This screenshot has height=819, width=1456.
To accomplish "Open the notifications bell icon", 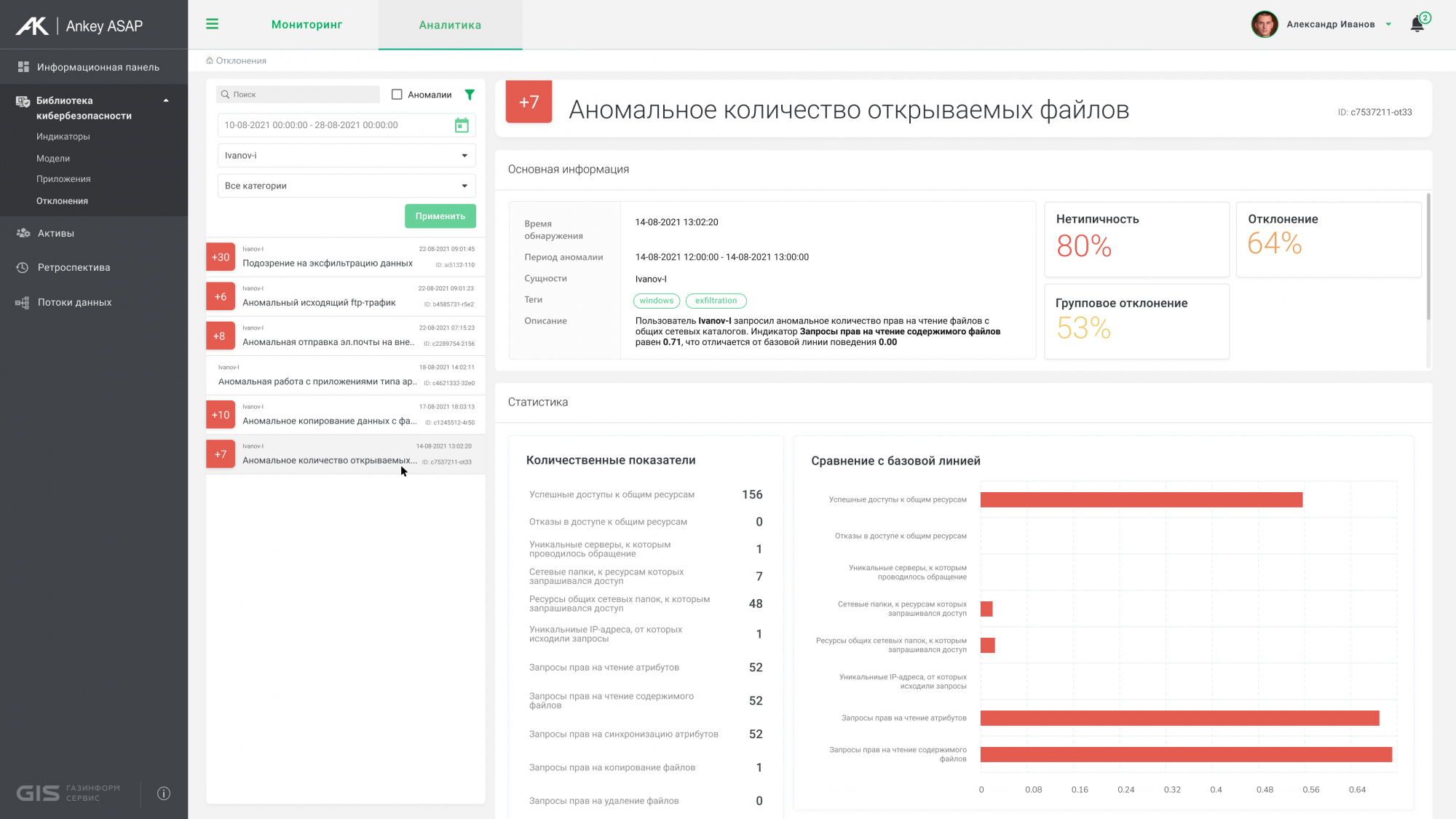I will (1417, 24).
